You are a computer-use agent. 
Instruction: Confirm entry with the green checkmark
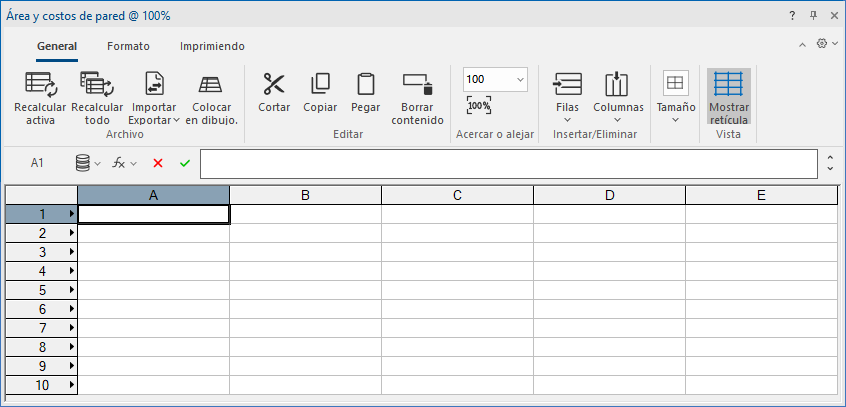pos(185,163)
